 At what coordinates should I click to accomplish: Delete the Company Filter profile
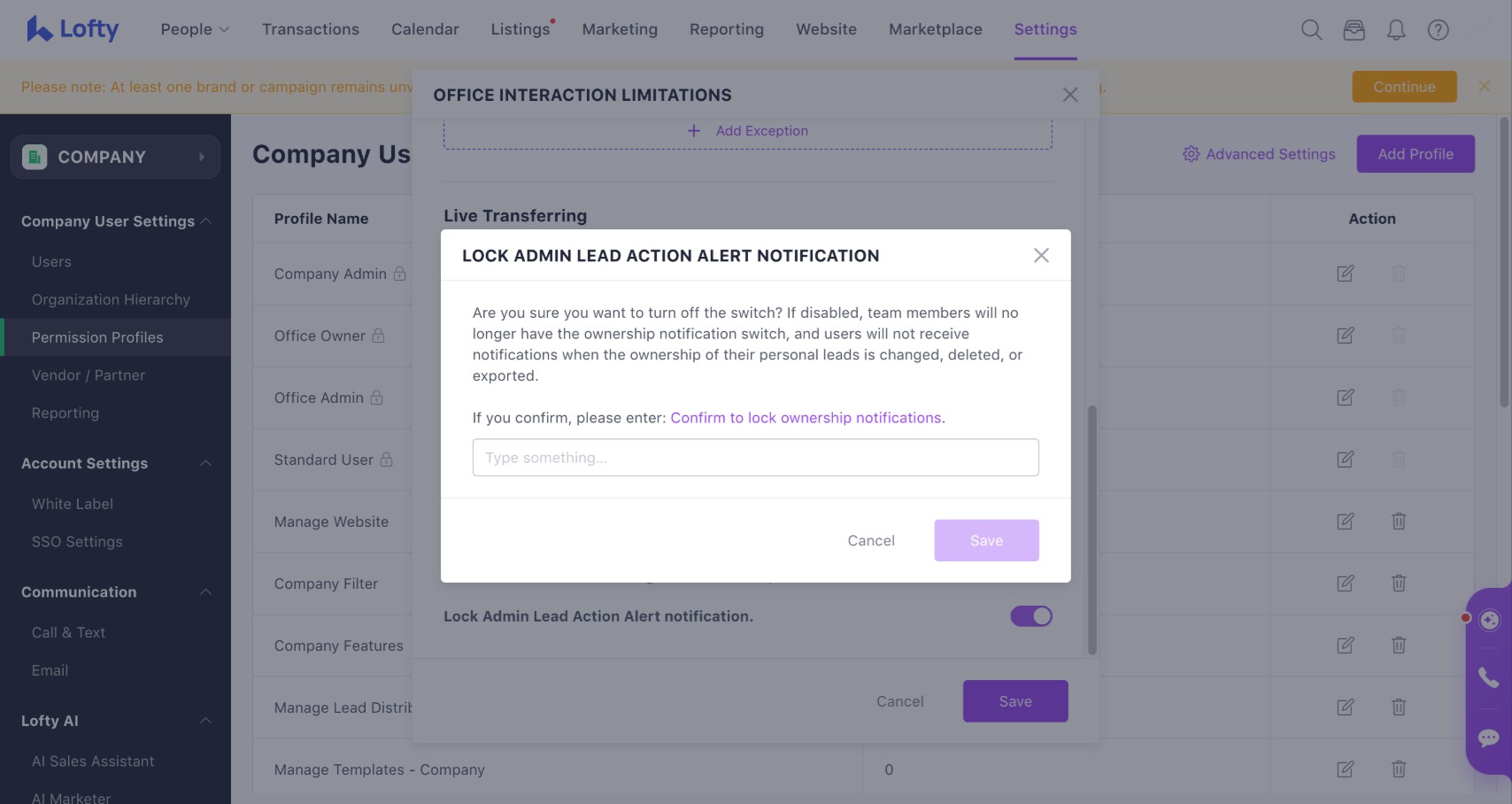coord(1399,584)
